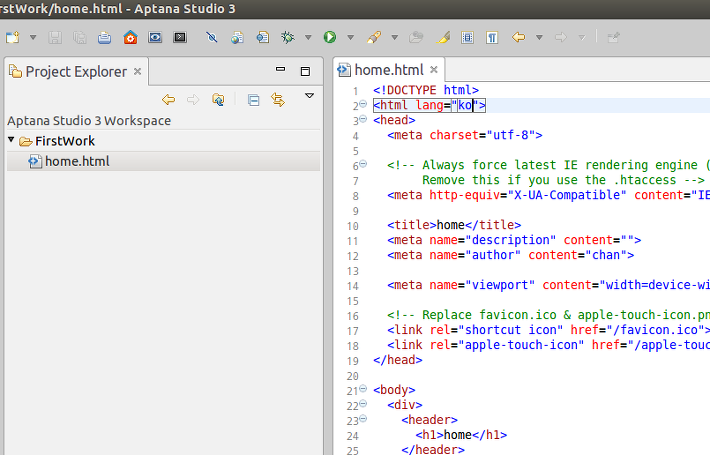Collapse the div fold on line 22

point(363,403)
